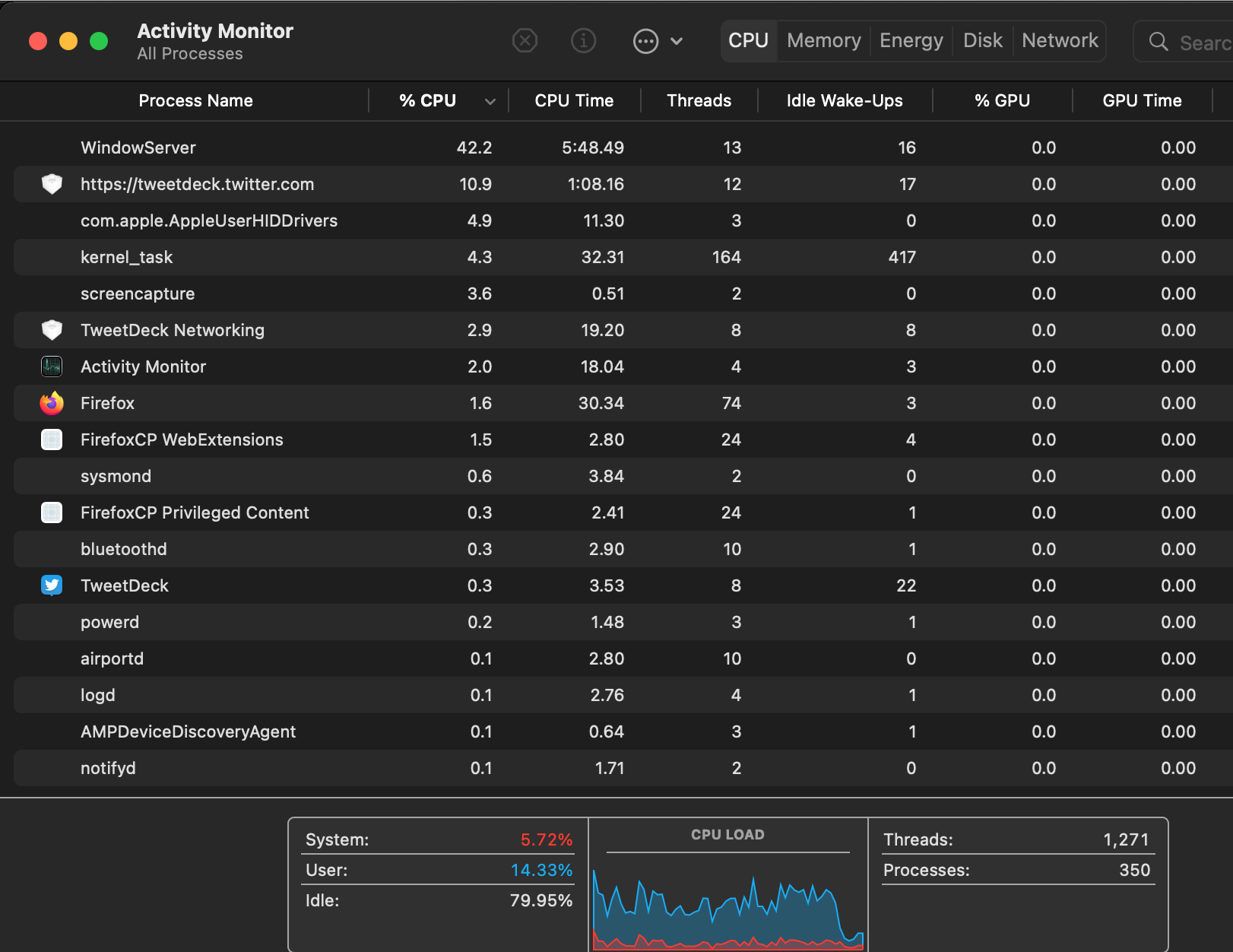1233x952 pixels.
Task: Click the tweetdeck.twitter.com shield icon
Action: [x=52, y=184]
